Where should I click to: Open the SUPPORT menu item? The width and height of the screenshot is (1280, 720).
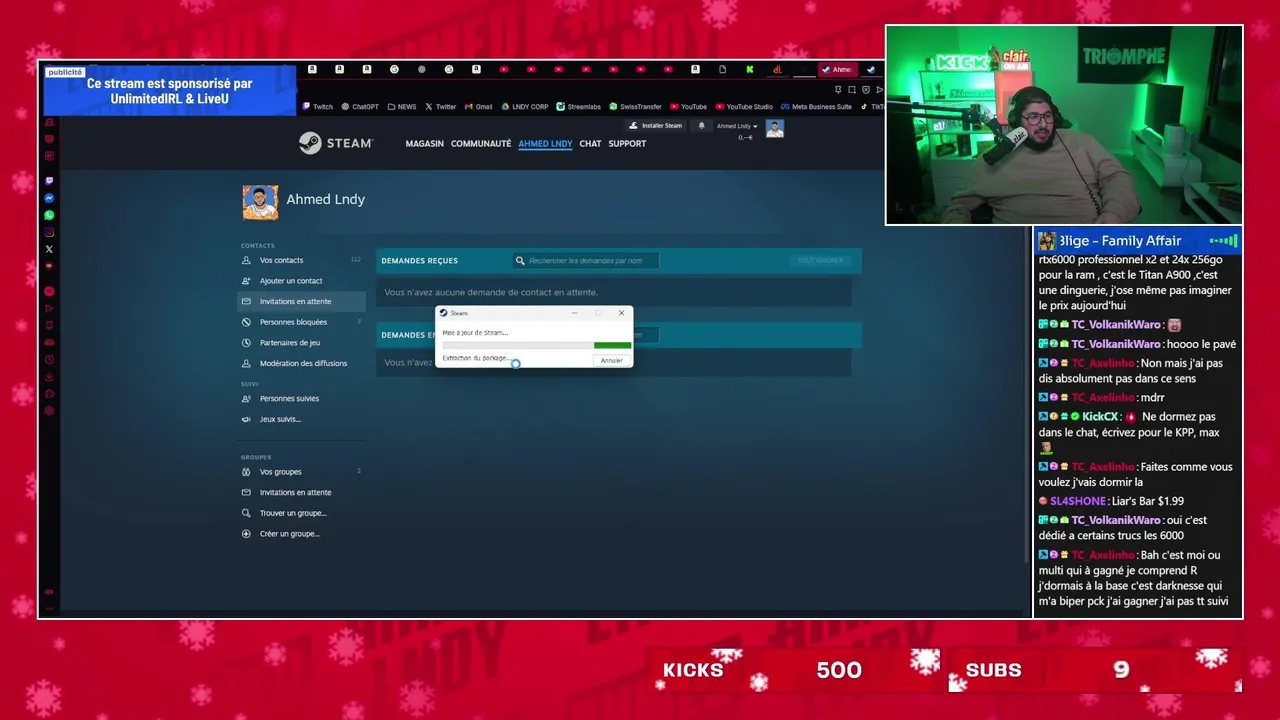tap(627, 144)
